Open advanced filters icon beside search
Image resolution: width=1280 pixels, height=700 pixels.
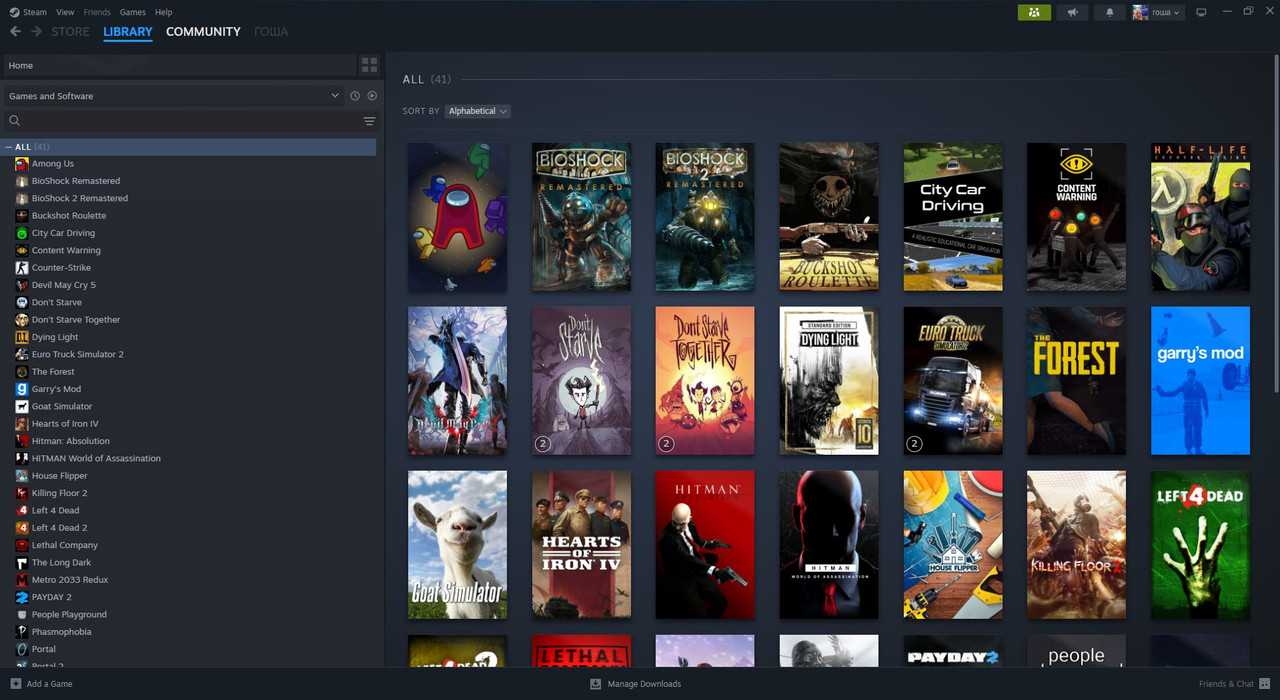tap(369, 121)
